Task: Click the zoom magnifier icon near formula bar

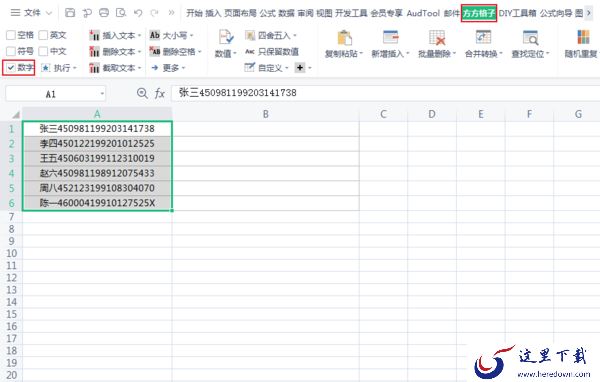Action: tap(142, 93)
